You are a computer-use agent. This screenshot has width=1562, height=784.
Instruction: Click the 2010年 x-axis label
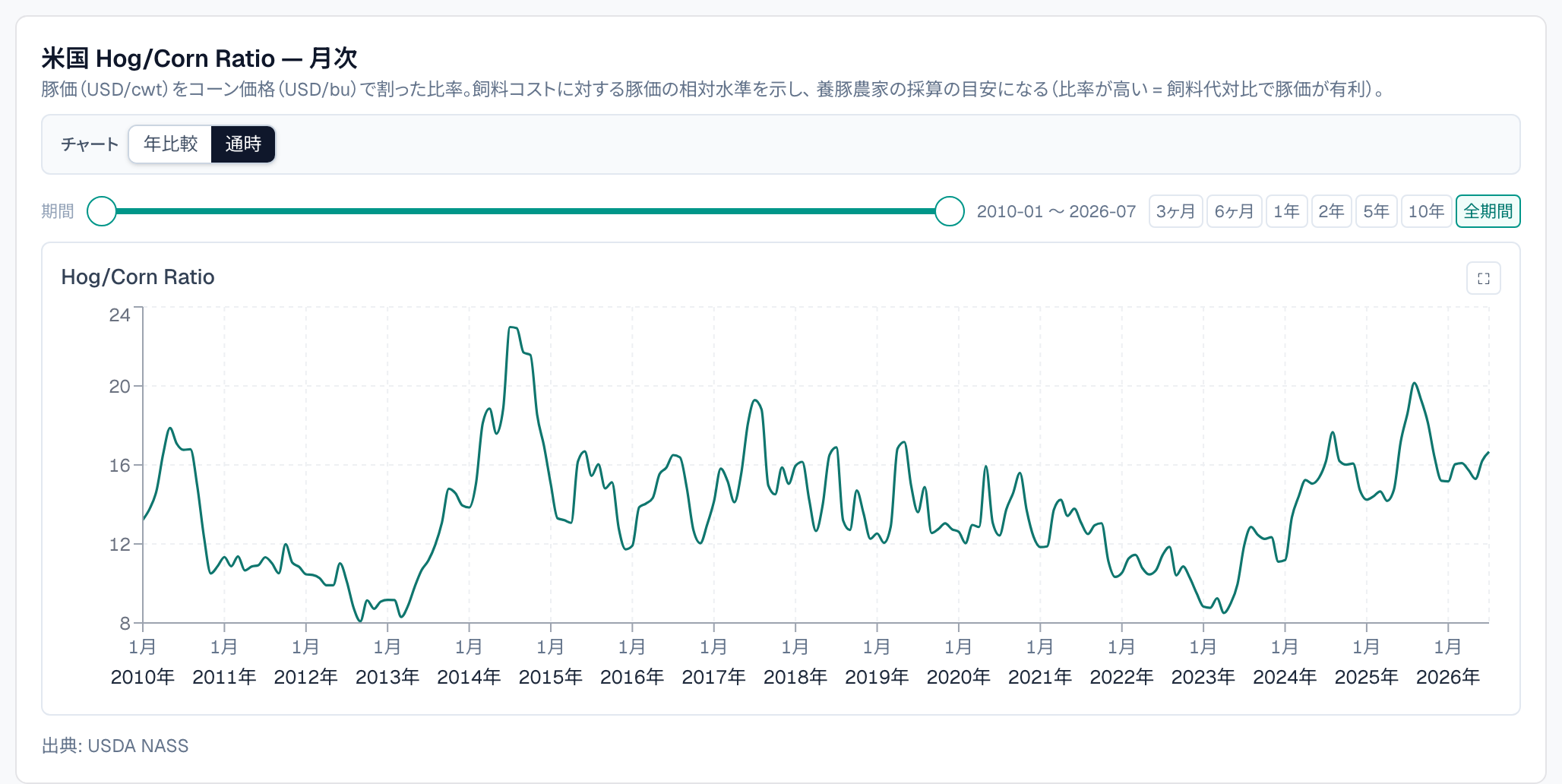point(143,677)
